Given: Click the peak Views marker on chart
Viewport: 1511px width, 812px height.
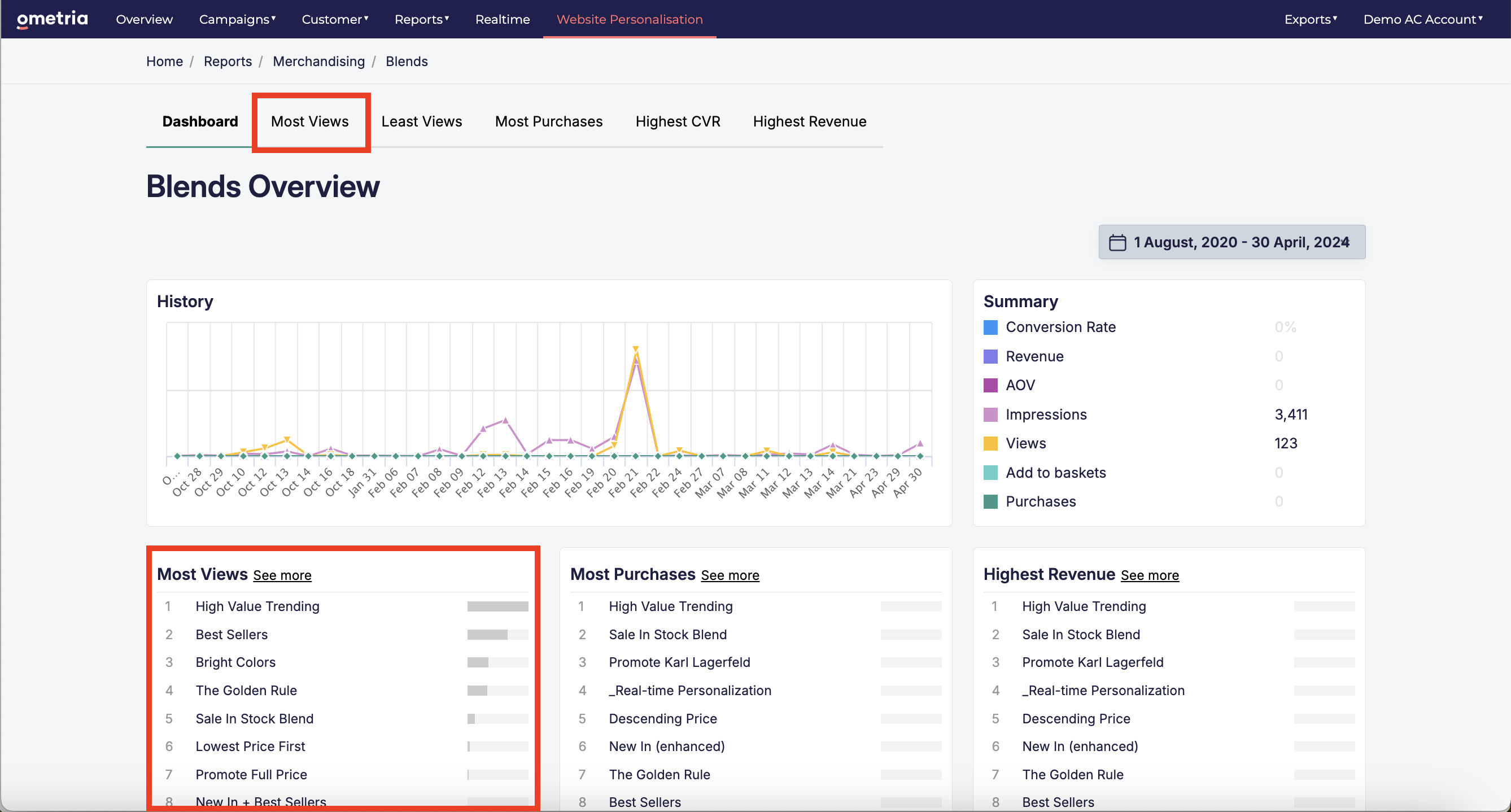Looking at the screenshot, I should [x=635, y=349].
